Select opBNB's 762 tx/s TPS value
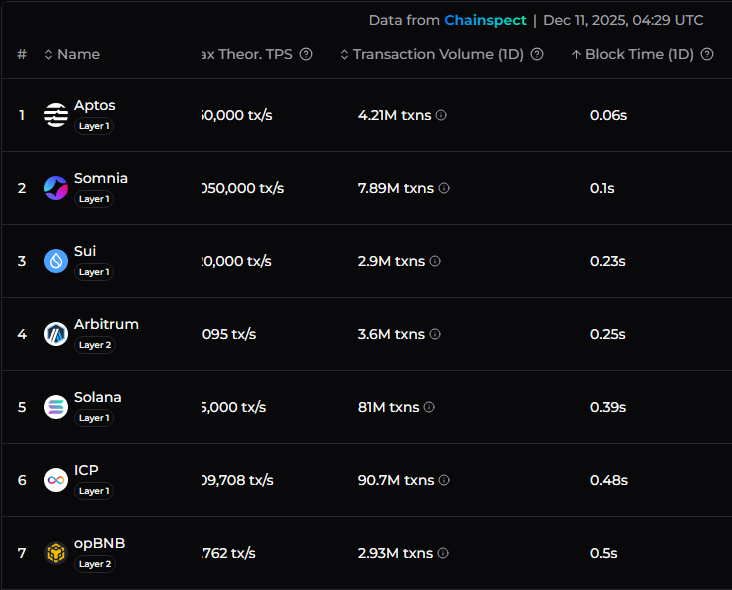732x590 pixels. [229, 553]
